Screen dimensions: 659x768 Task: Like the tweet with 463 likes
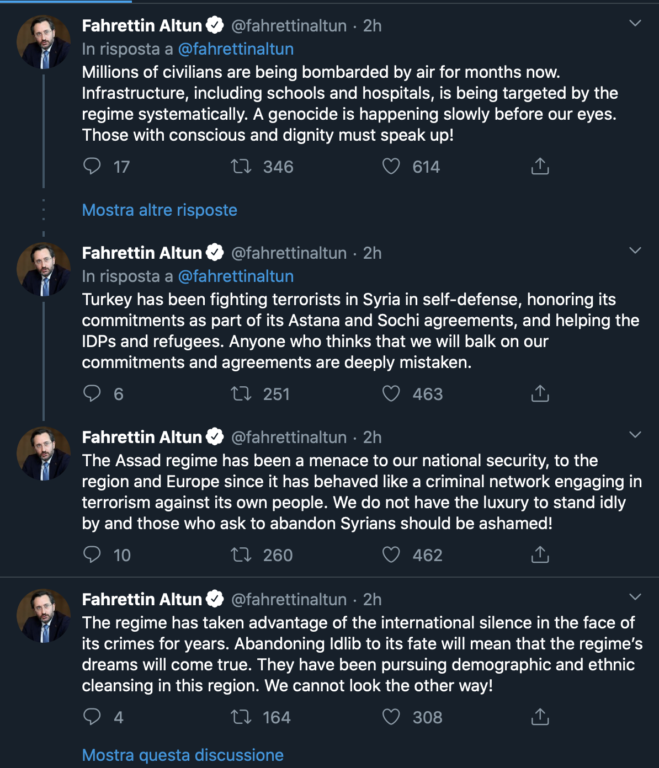click(391, 394)
